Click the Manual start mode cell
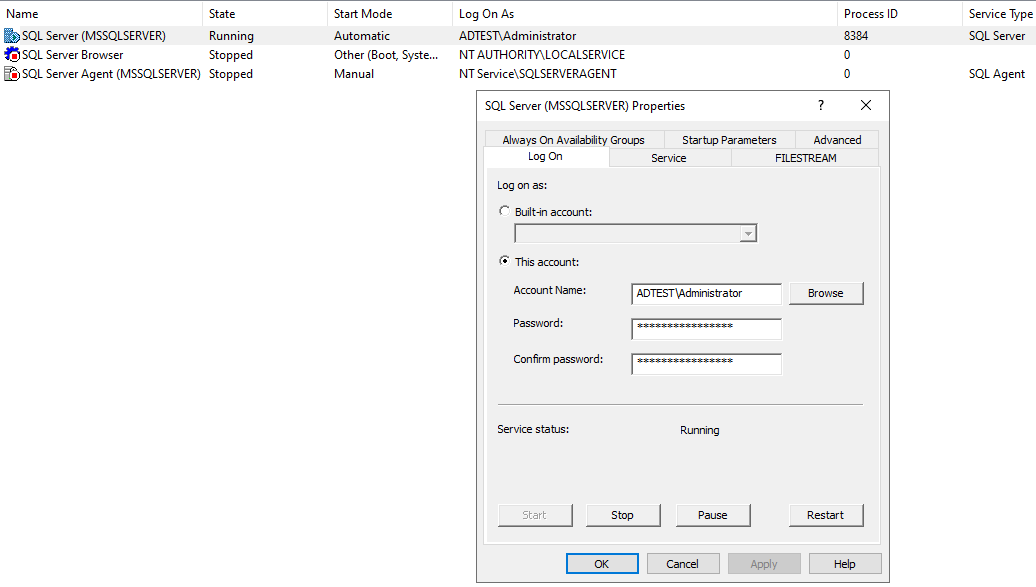 [x=353, y=74]
